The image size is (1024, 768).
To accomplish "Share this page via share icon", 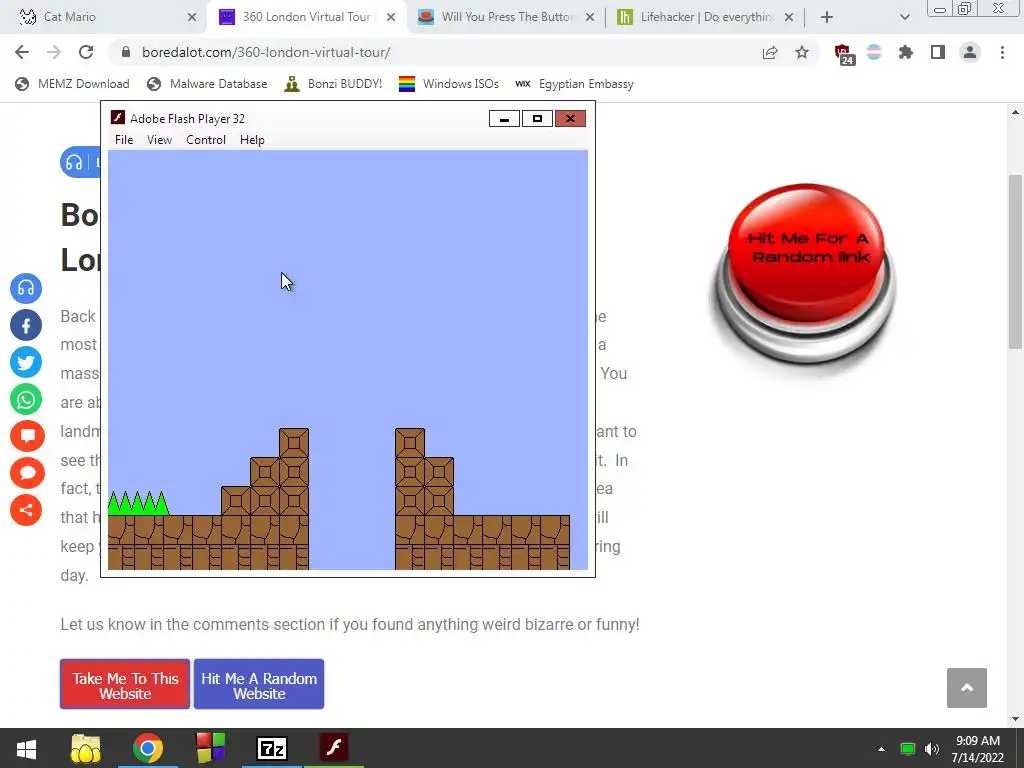I will [770, 52].
